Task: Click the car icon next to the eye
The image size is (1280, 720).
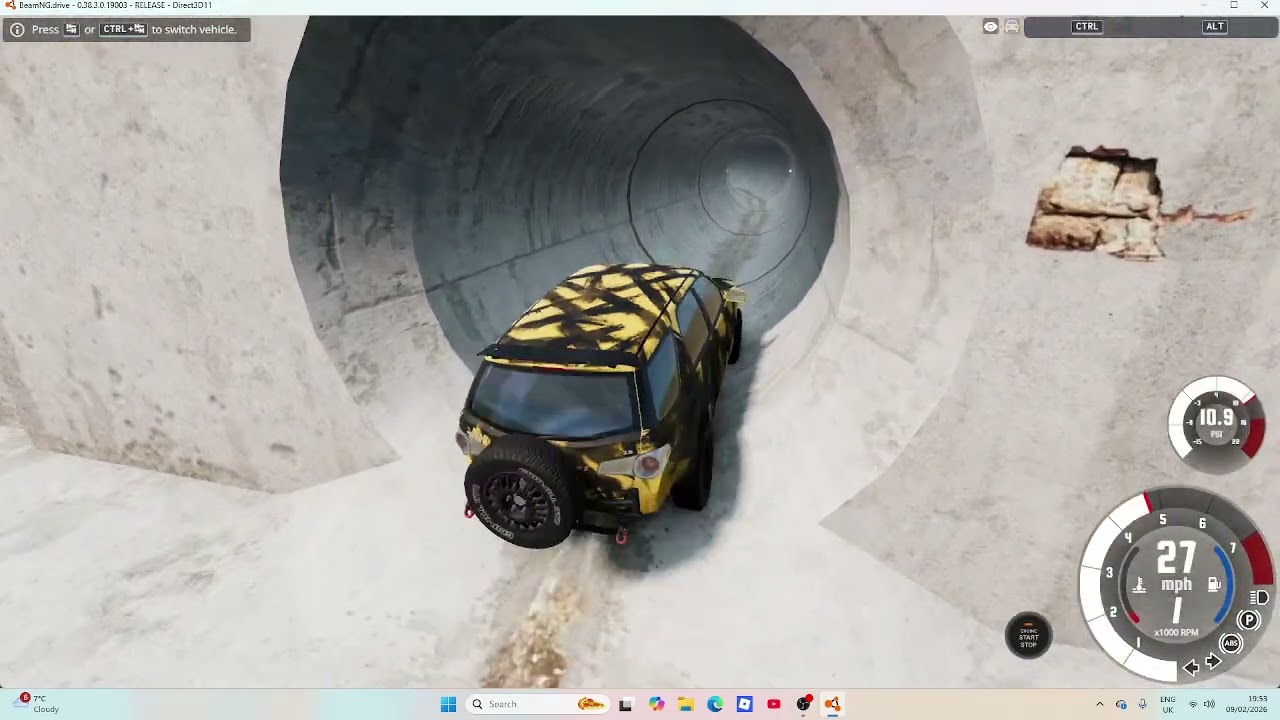Action: tap(1012, 27)
